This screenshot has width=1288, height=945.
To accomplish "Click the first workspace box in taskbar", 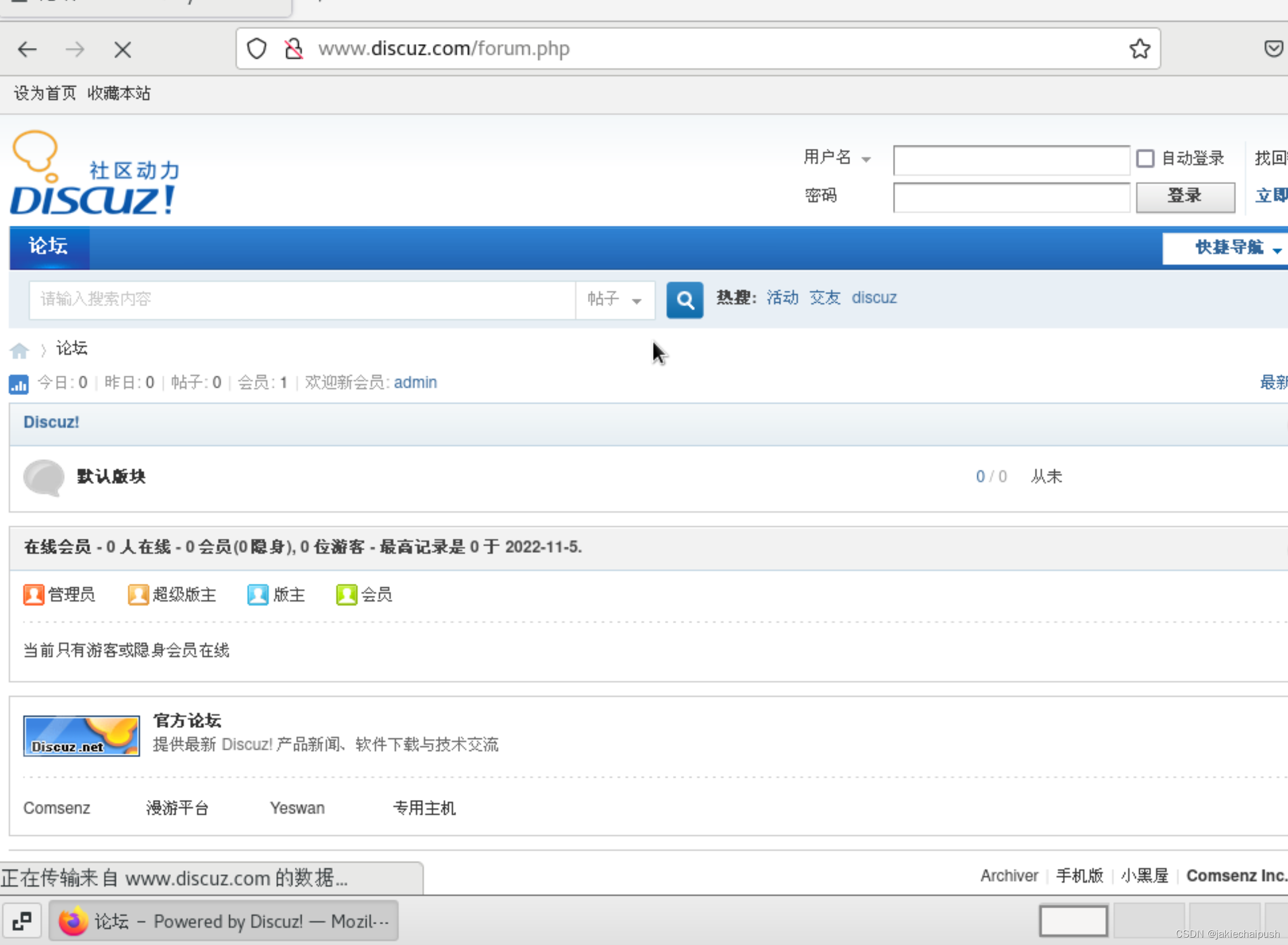I will point(1074,921).
